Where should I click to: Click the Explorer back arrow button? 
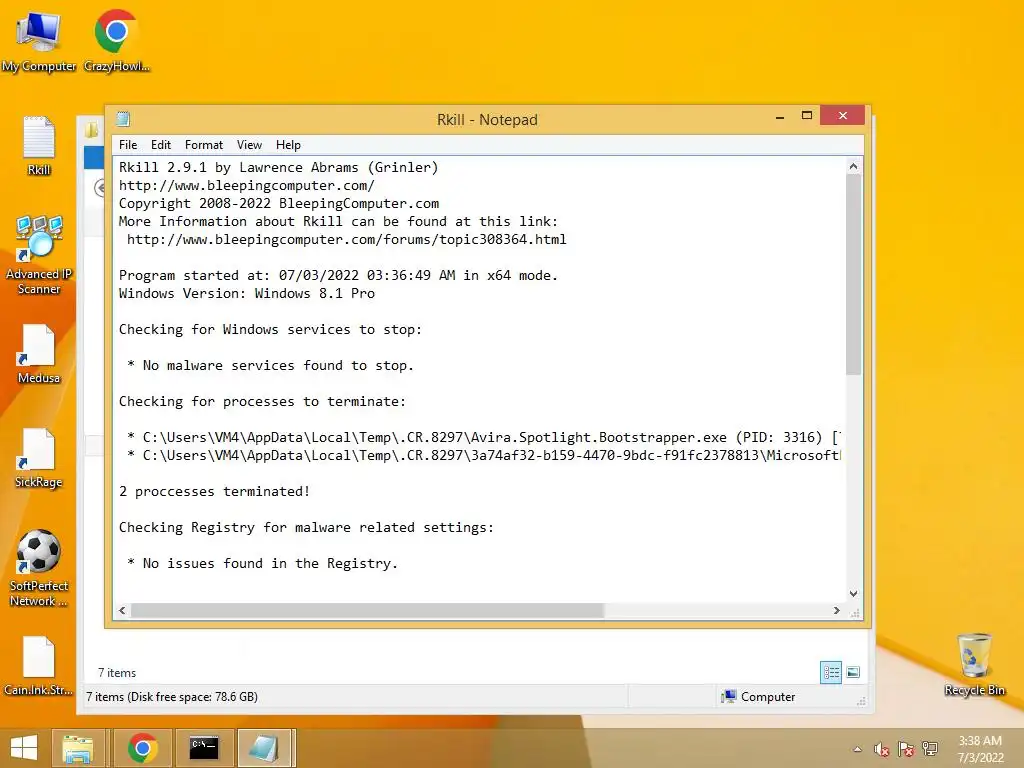click(100, 188)
